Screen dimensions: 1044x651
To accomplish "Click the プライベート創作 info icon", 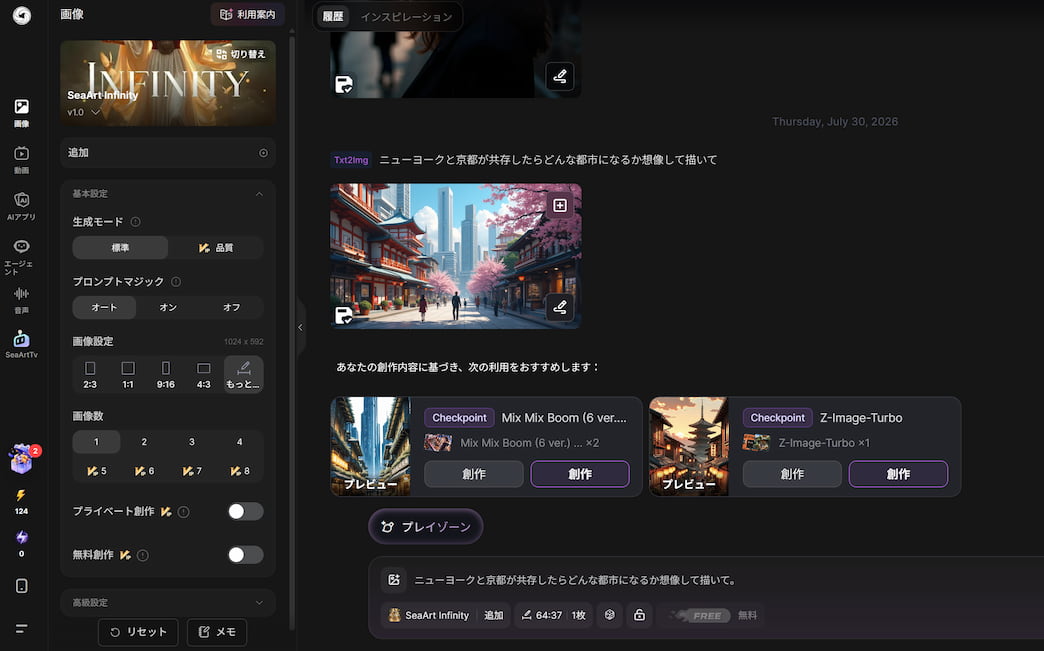I will coord(184,512).
